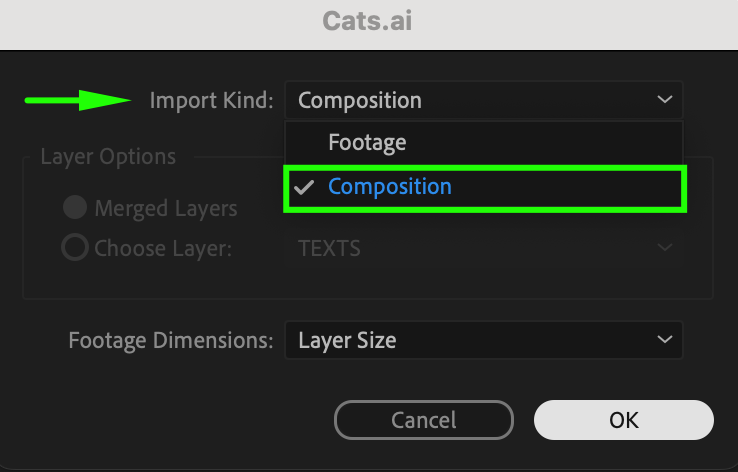Click the Choose Layer label text
Screen dimensions: 738x472
point(163,247)
